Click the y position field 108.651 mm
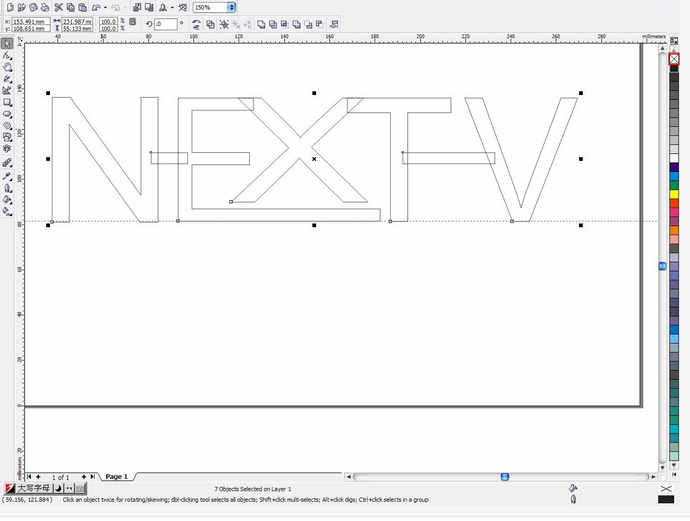 pyautogui.click(x=31, y=28)
